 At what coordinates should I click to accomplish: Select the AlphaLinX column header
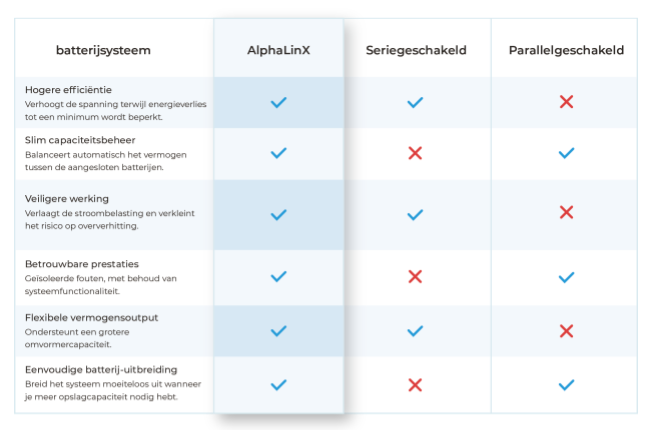(279, 50)
